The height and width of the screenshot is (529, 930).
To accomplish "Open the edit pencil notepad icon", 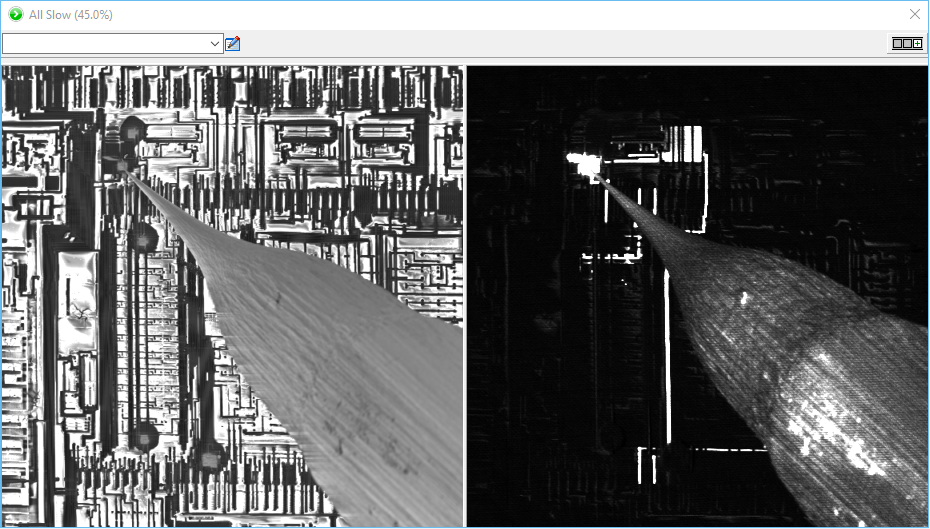I will (232, 43).
